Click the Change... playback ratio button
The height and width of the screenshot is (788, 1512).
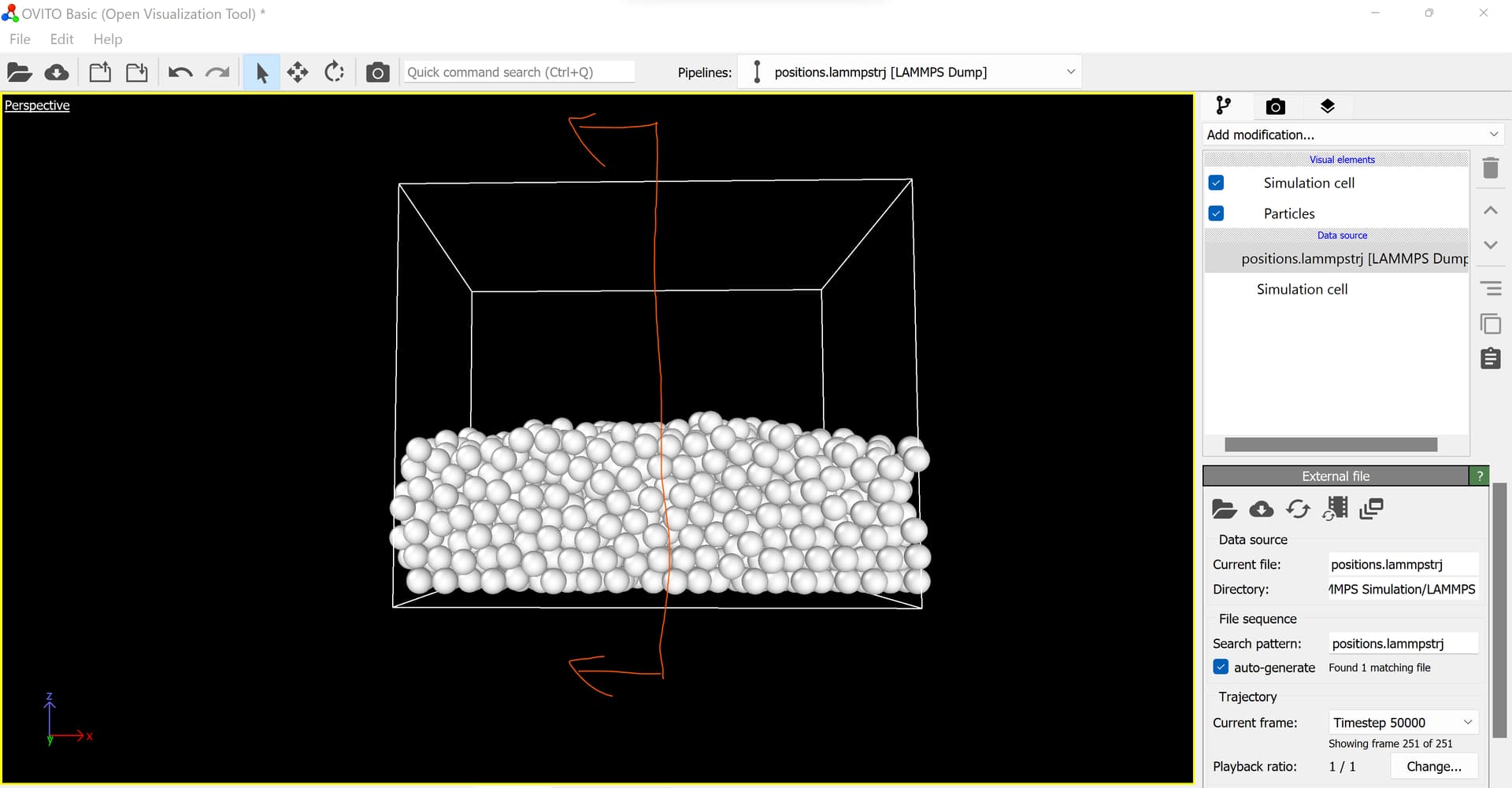click(x=1433, y=766)
